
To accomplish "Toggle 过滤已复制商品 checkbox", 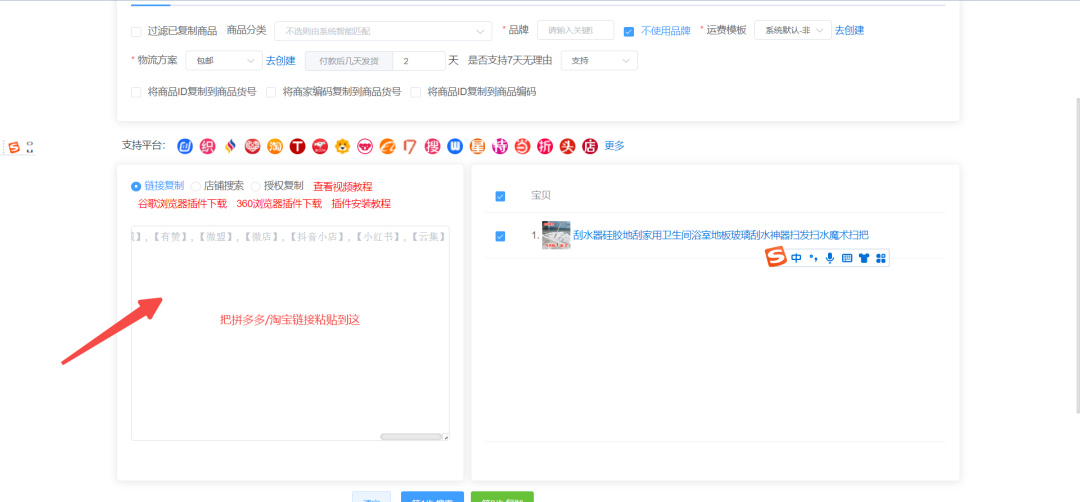I will pos(136,31).
